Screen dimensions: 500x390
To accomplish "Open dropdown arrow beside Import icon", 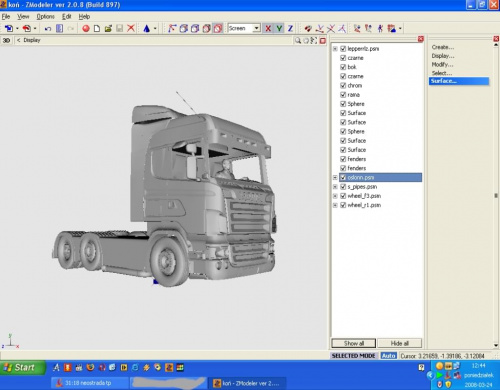I will point(17,29).
